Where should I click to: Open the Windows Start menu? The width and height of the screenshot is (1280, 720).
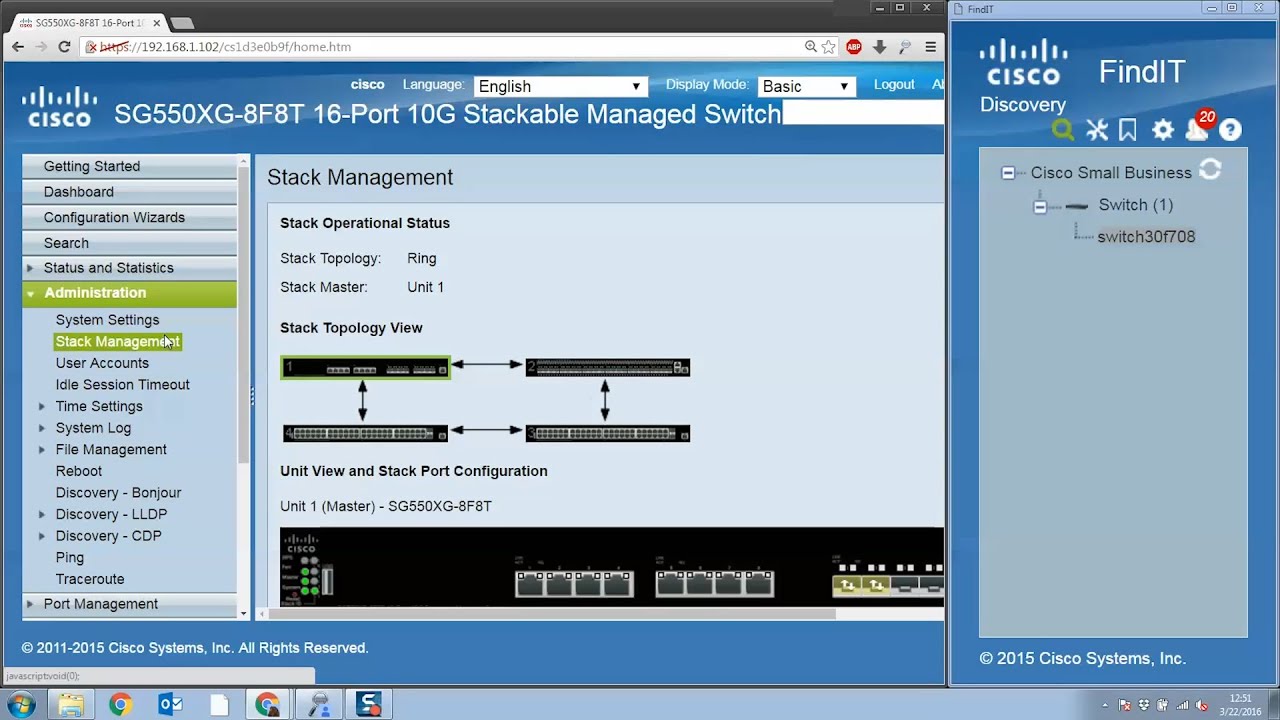point(21,704)
